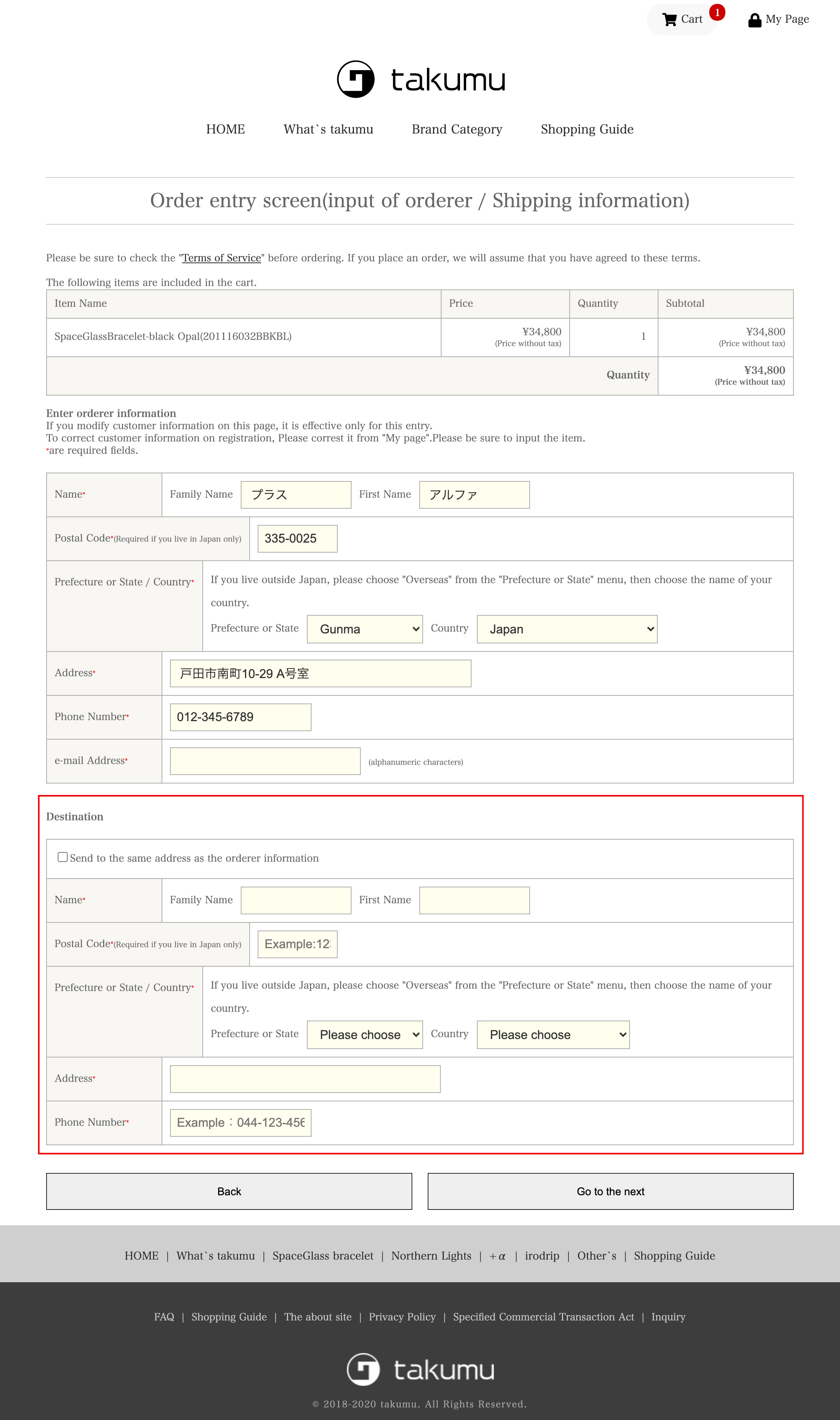The width and height of the screenshot is (840, 1420).
Task: Open footer What's takumu link
Action: (x=216, y=1255)
